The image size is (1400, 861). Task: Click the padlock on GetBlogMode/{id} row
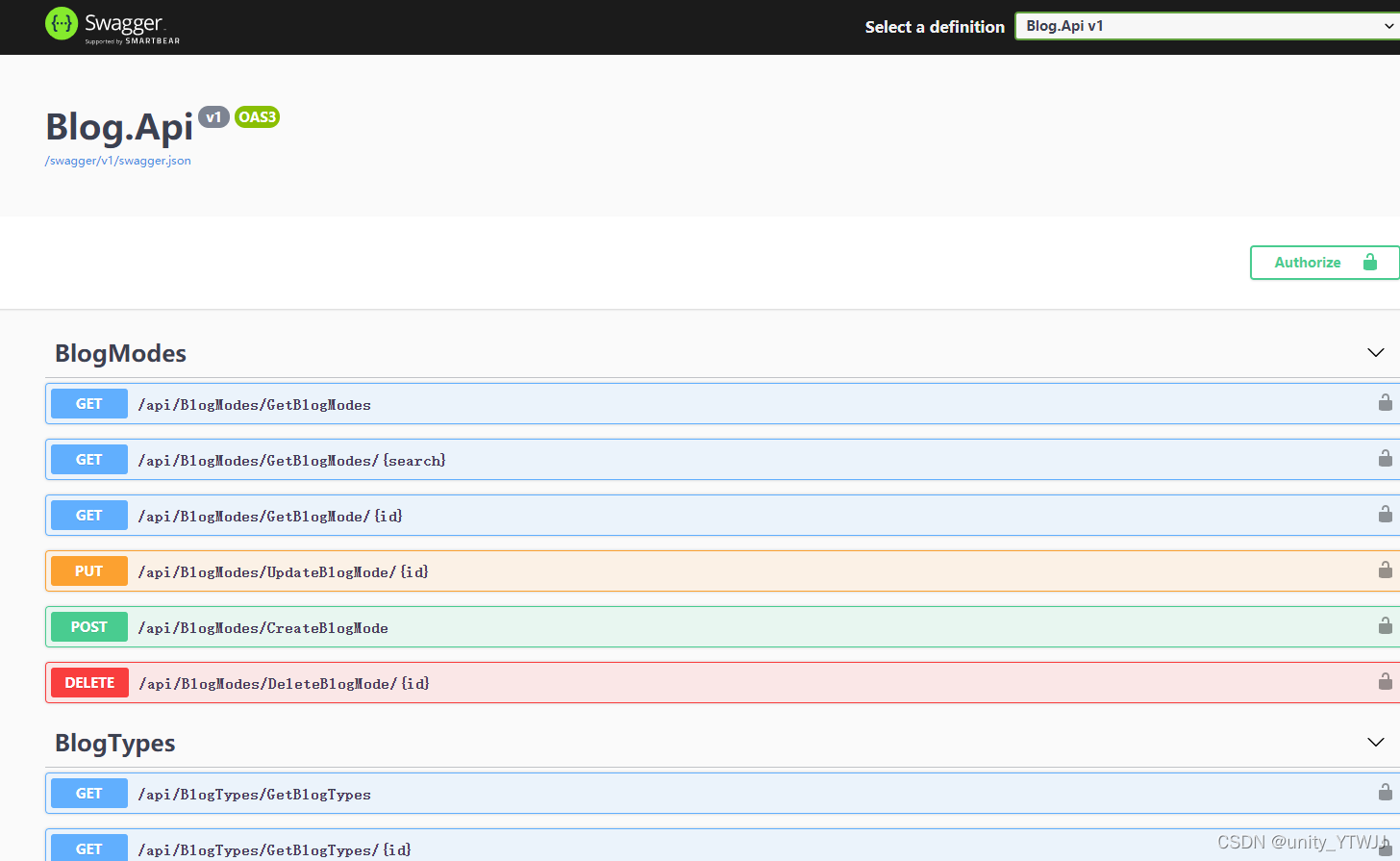tap(1385, 514)
